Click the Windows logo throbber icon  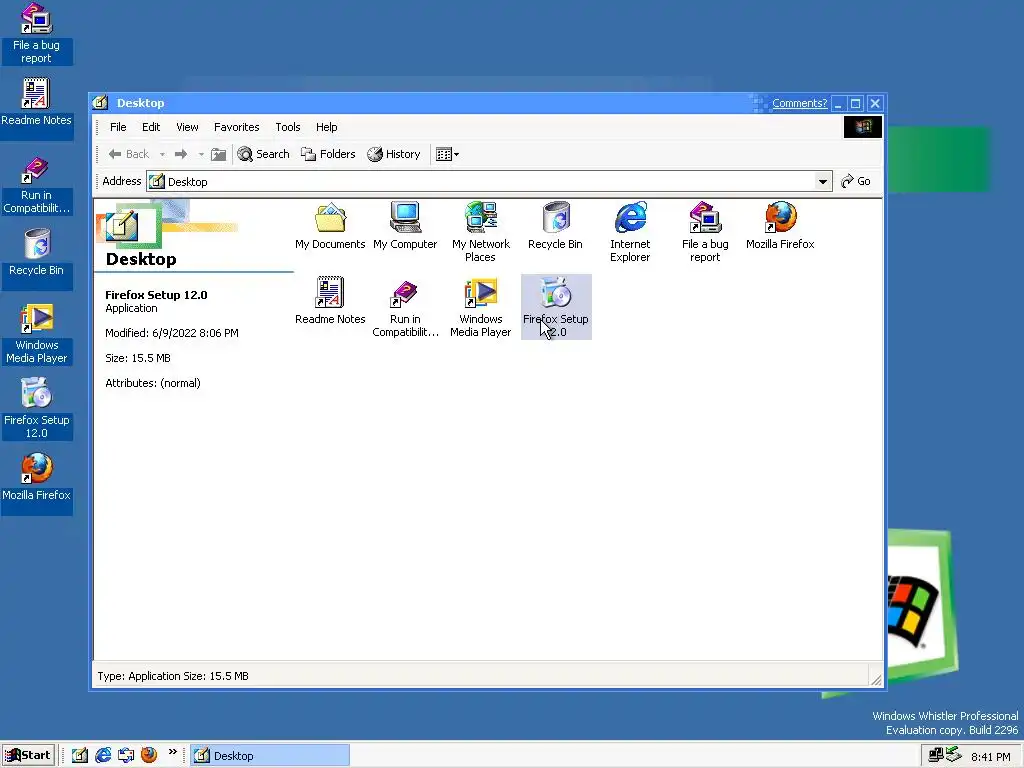tap(863, 127)
